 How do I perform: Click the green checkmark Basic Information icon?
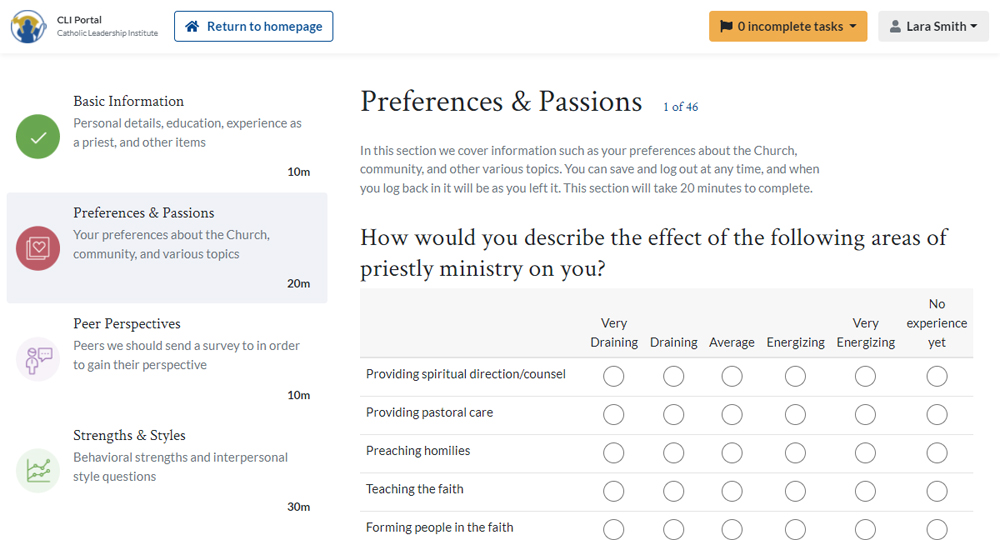coord(38,136)
